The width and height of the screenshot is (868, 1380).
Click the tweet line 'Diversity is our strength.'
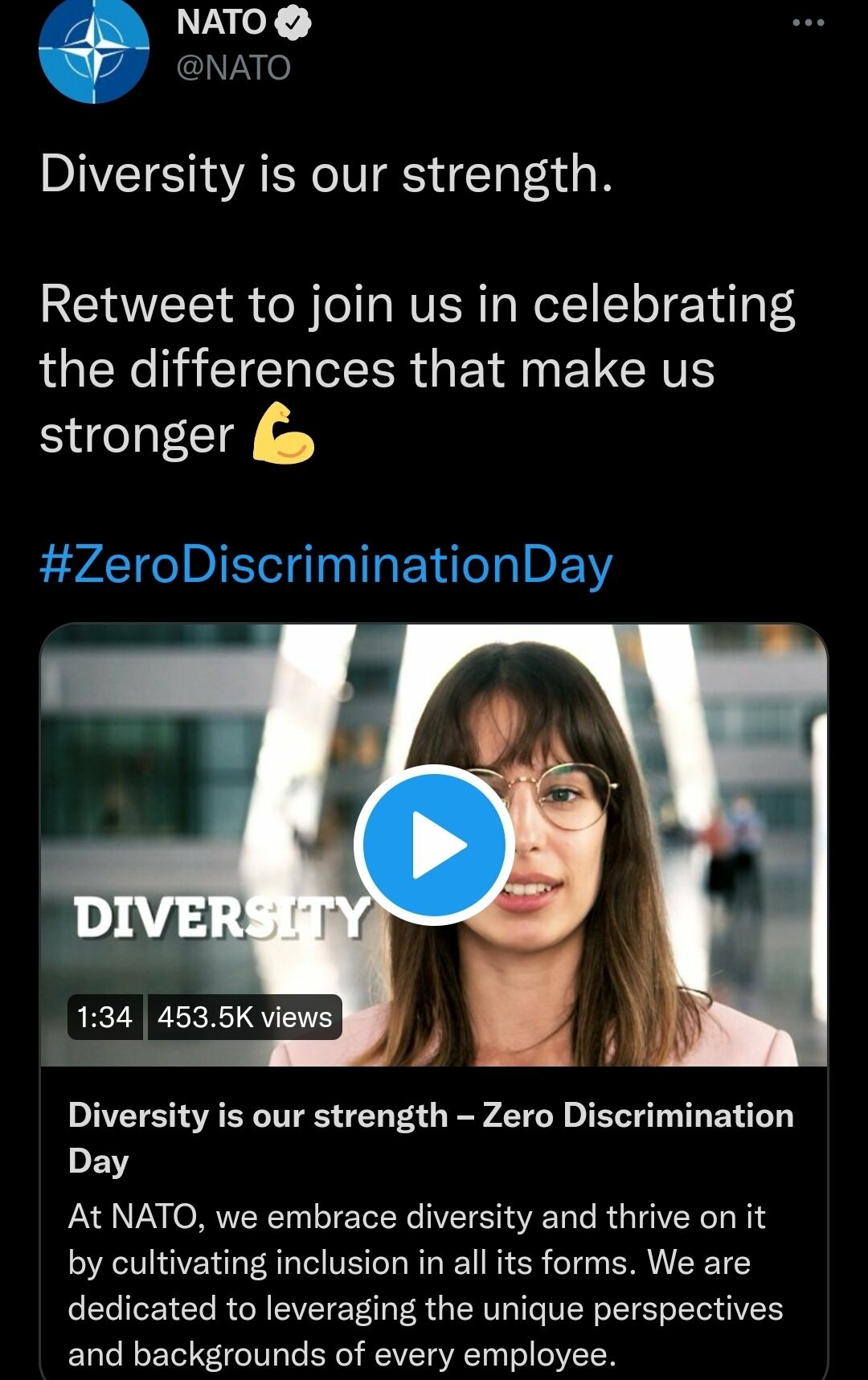326,174
